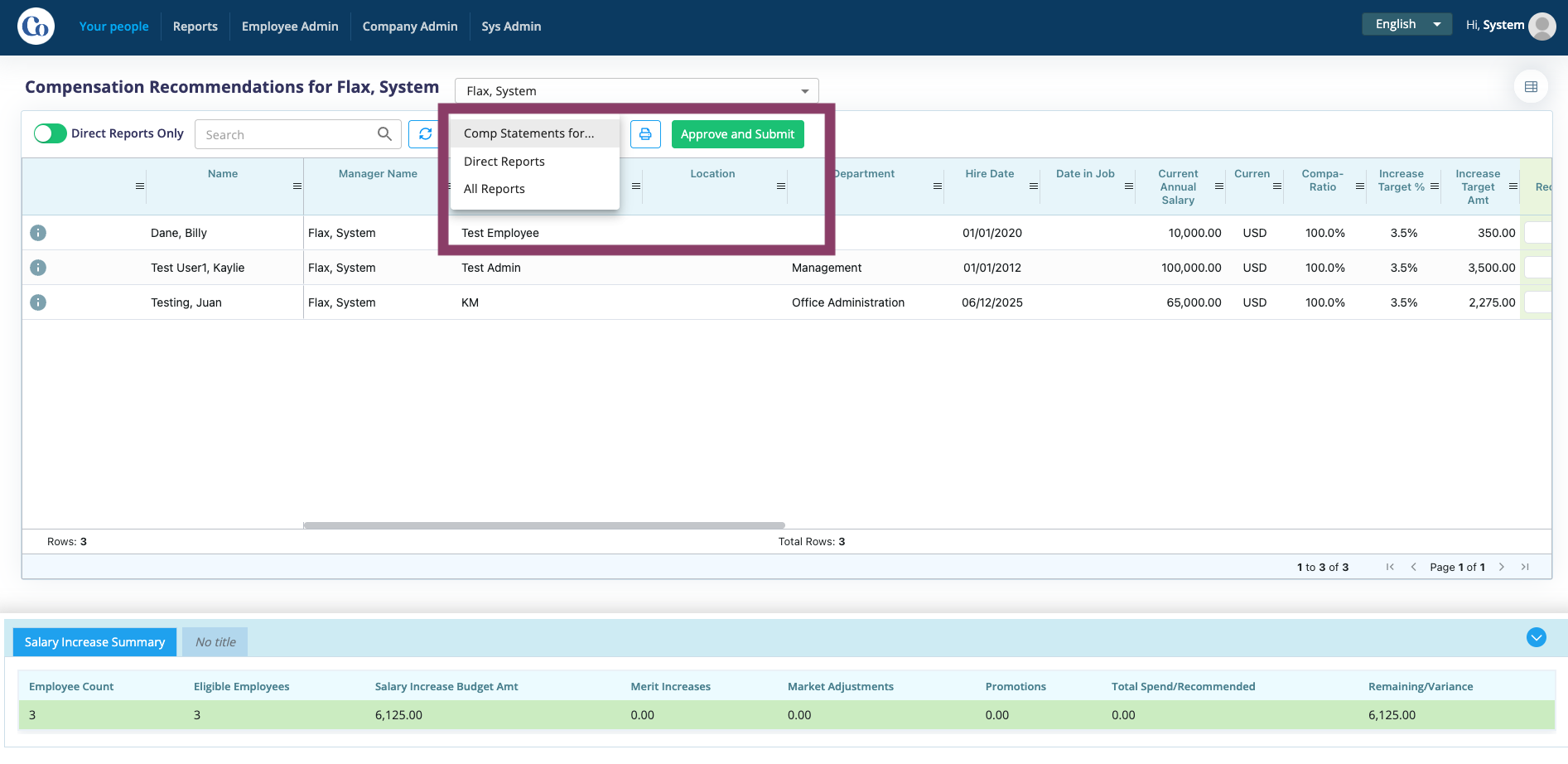Switch to the Salary Increase Summary tab
This screenshot has width=1568, height=764.
coord(94,642)
